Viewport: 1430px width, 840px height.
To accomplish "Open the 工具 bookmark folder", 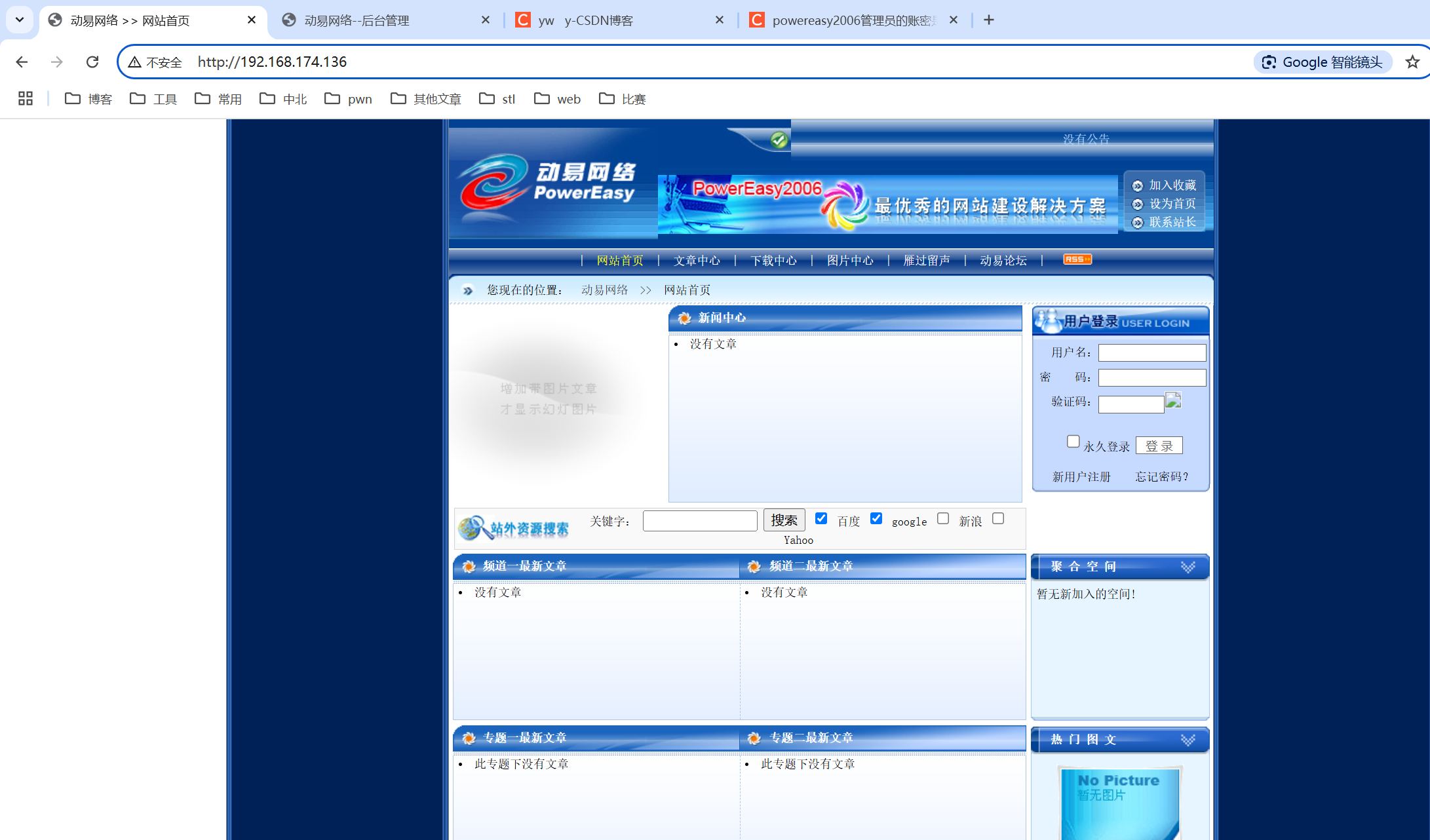I will [x=153, y=98].
